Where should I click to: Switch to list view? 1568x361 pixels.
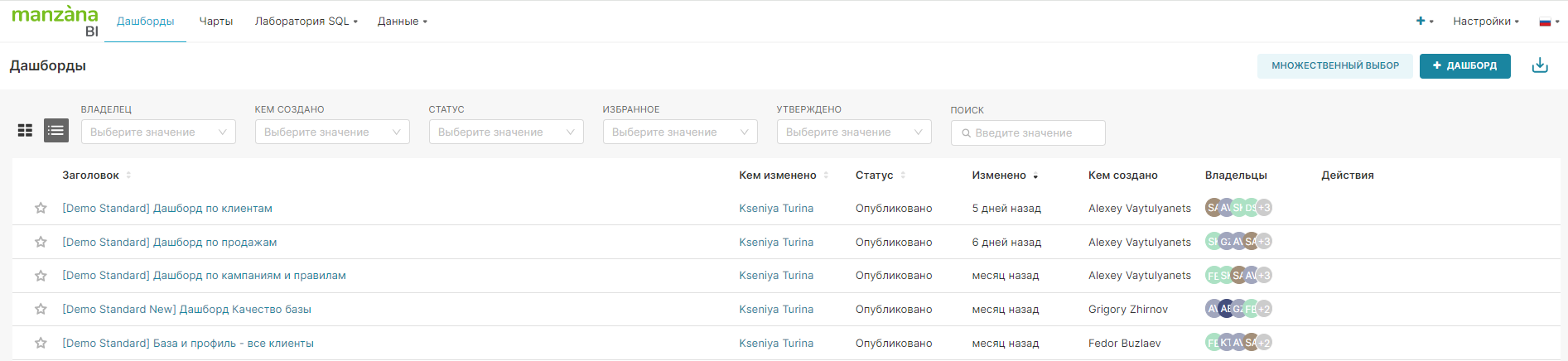[x=56, y=131]
